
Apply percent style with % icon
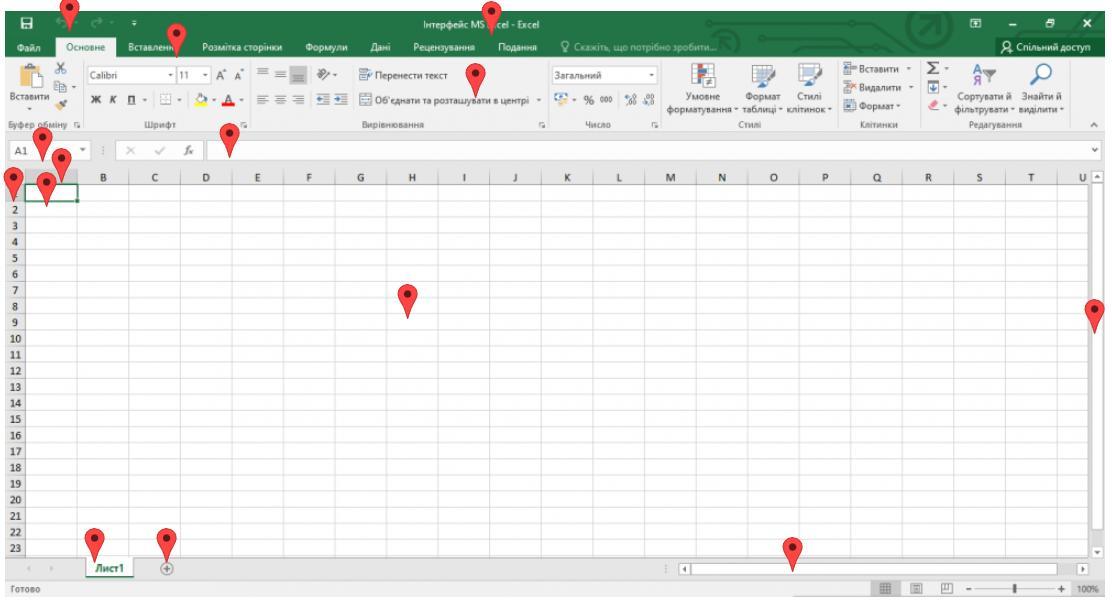click(589, 100)
